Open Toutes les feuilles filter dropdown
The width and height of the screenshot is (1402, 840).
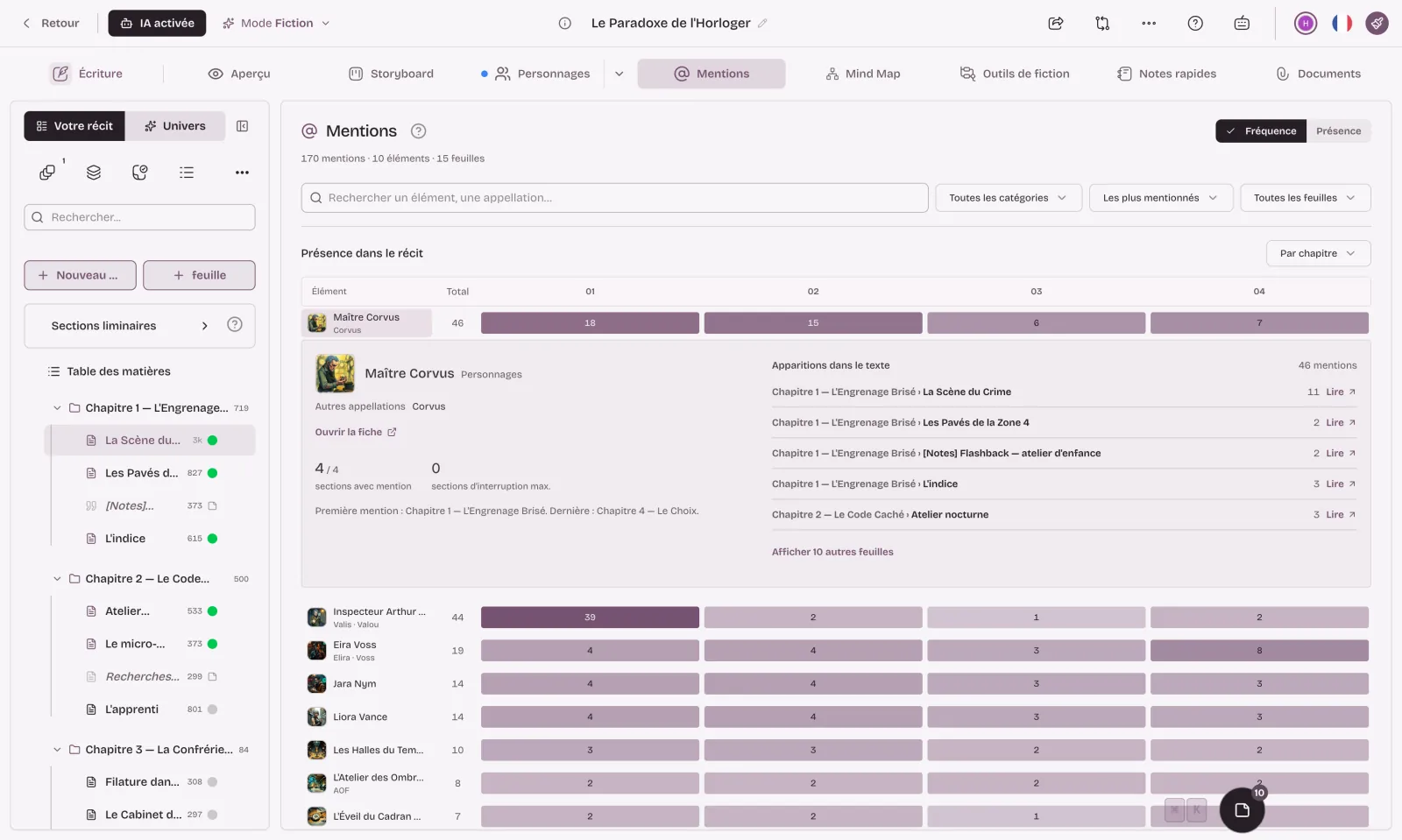[1305, 198]
